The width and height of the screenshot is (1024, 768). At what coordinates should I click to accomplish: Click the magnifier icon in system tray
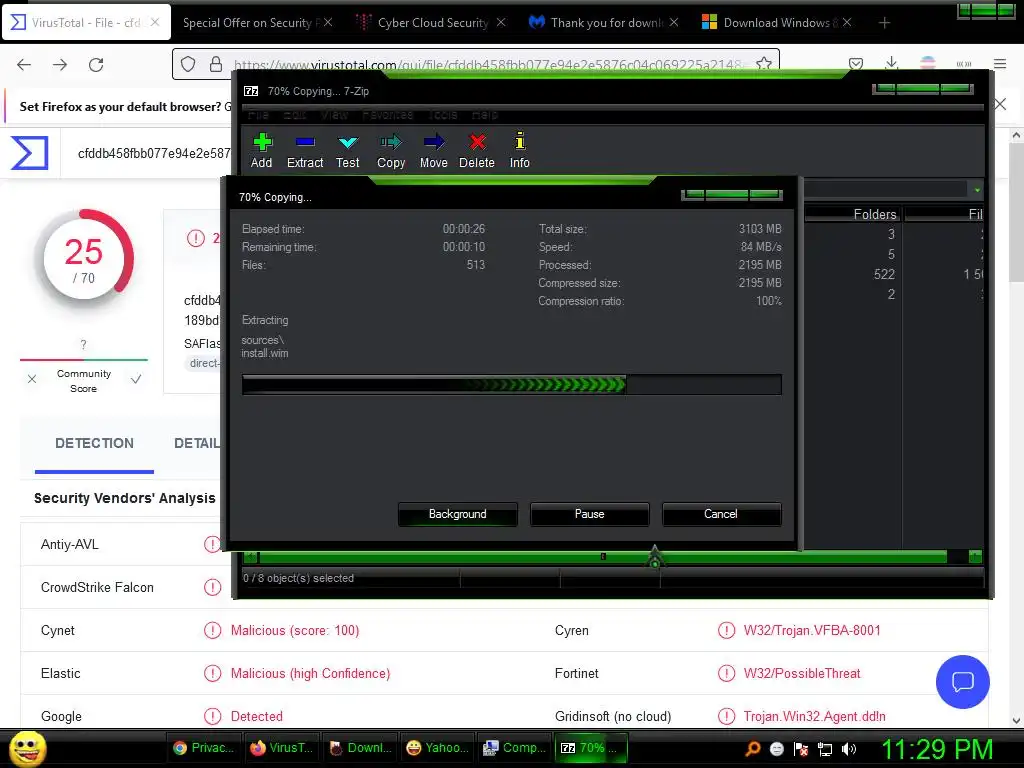(753, 748)
